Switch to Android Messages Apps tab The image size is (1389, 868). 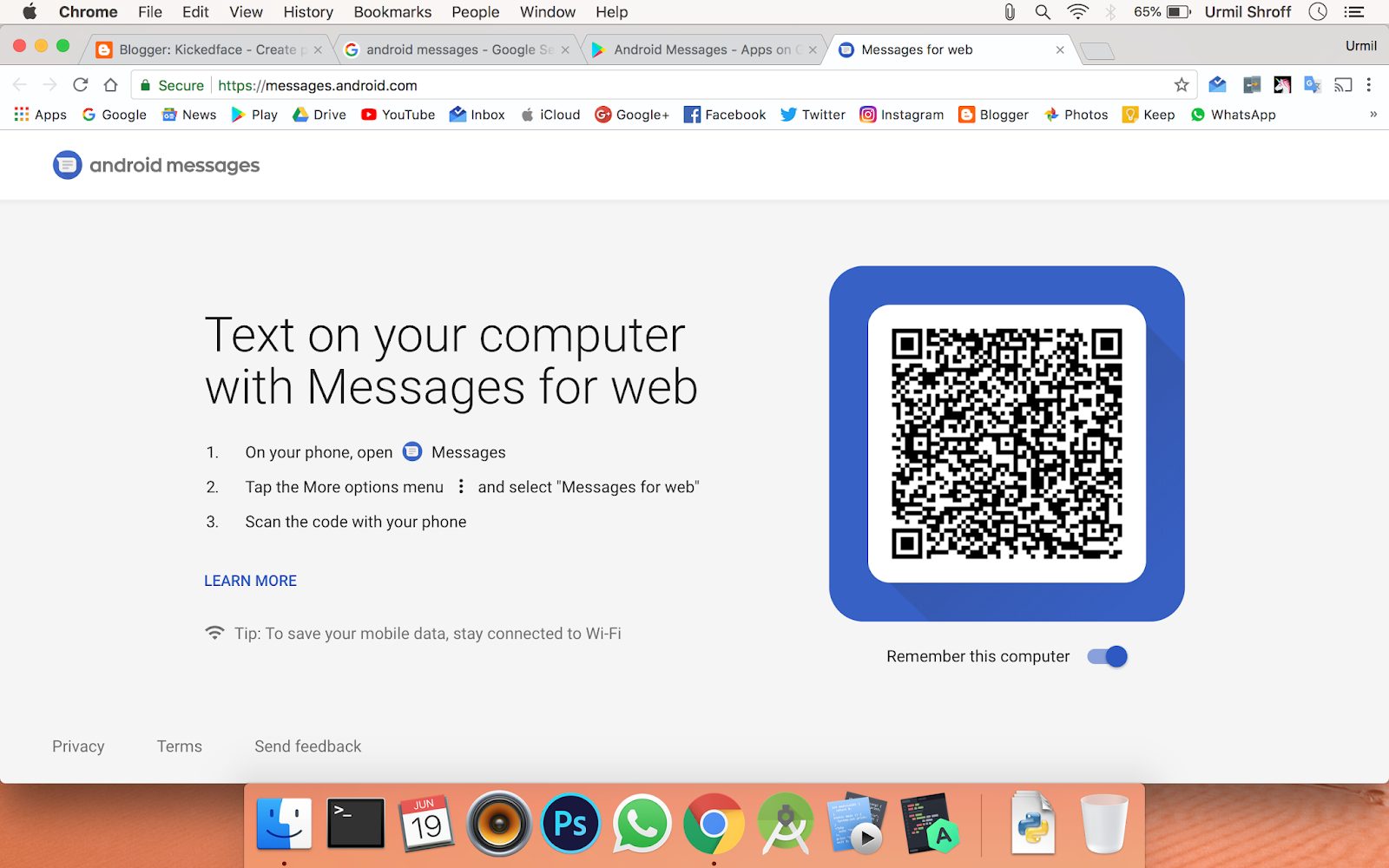(x=703, y=49)
